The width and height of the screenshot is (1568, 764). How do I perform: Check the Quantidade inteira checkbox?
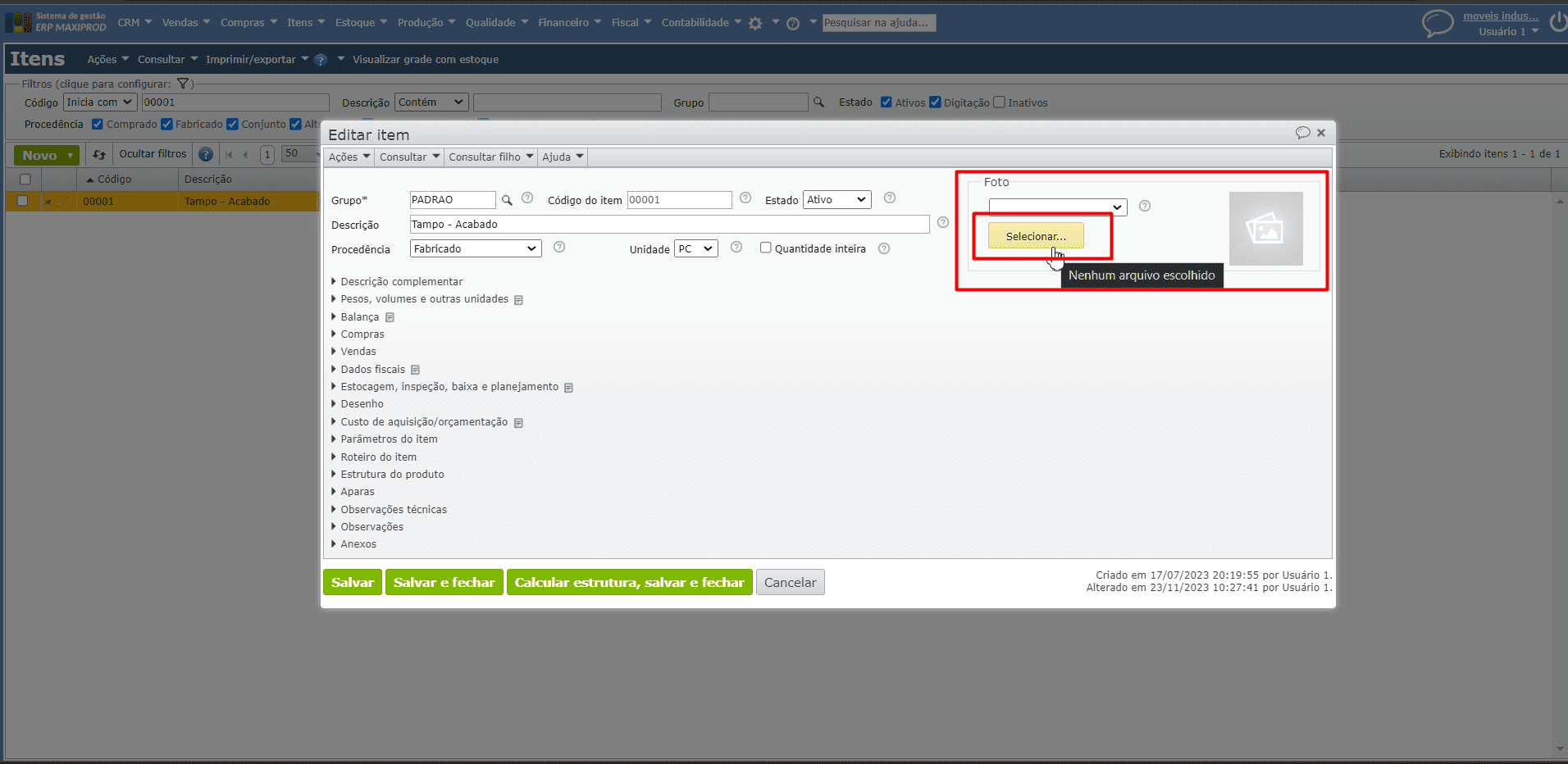click(x=765, y=248)
